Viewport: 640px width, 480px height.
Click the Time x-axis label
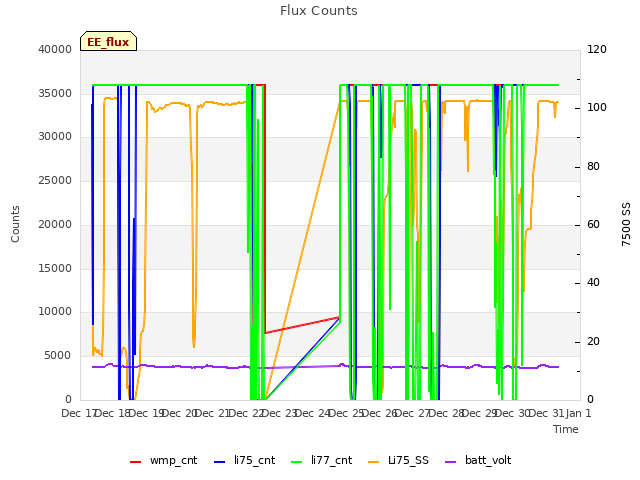pyautogui.click(x=566, y=429)
